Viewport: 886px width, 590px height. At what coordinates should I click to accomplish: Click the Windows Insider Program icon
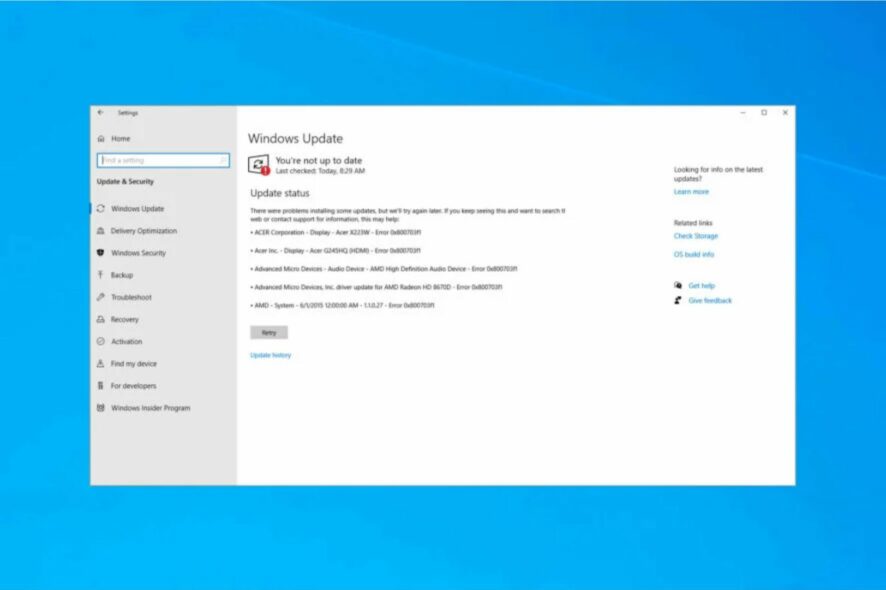click(101, 407)
